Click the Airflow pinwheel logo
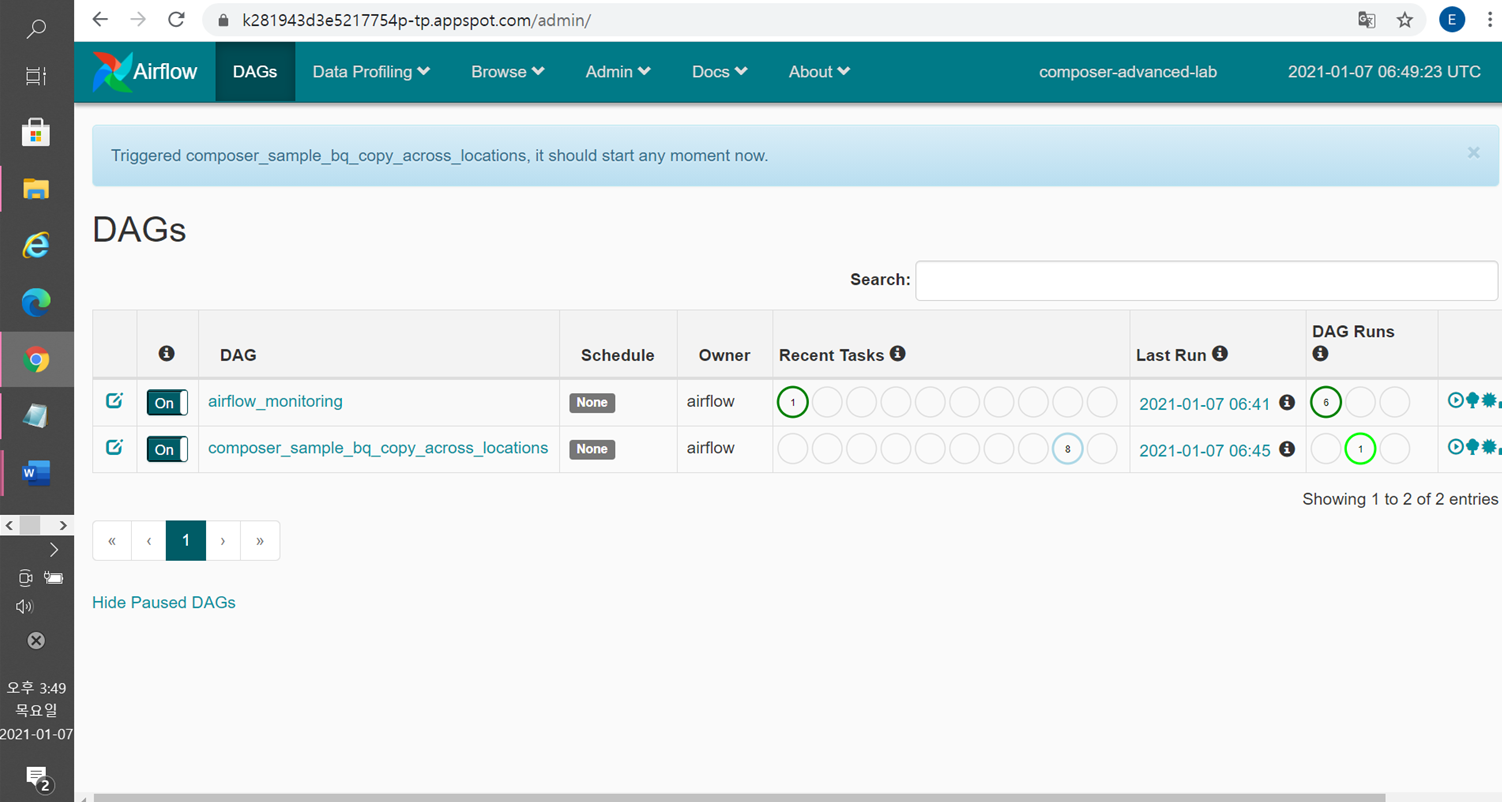This screenshot has height=802, width=1502. tap(112, 72)
